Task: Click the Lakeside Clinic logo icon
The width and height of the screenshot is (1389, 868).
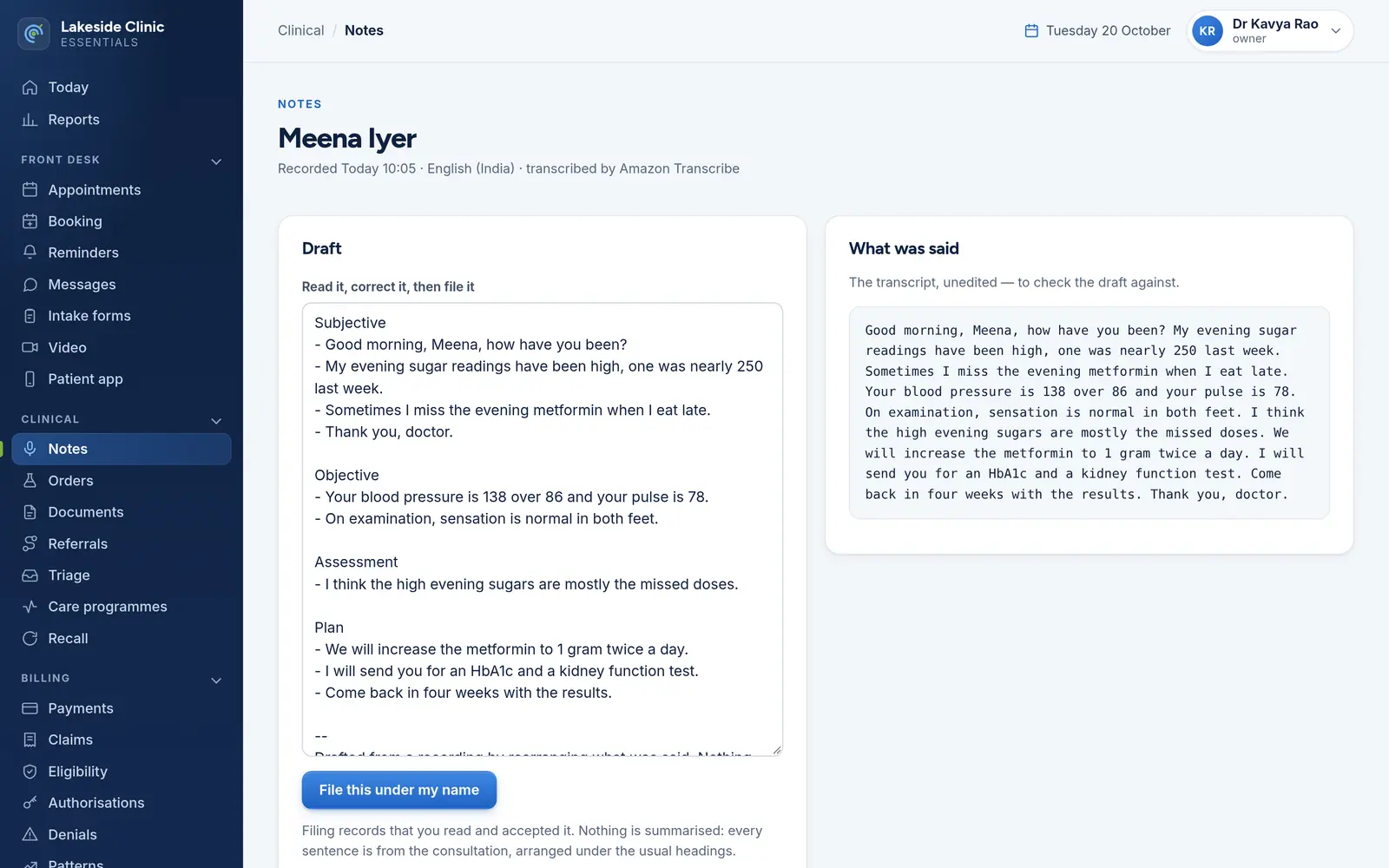Action: coord(34,34)
